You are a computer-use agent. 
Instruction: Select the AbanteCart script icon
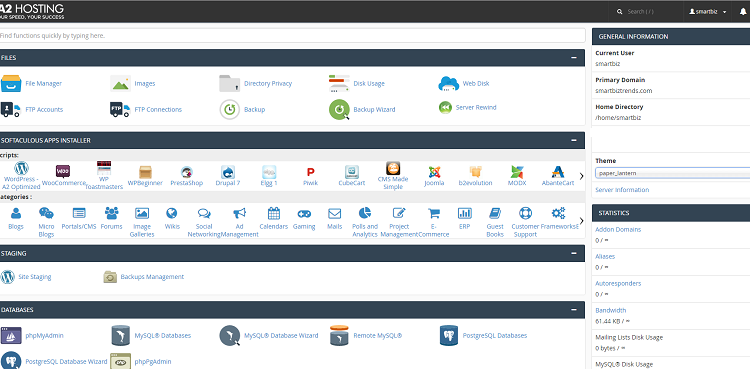tap(558, 172)
